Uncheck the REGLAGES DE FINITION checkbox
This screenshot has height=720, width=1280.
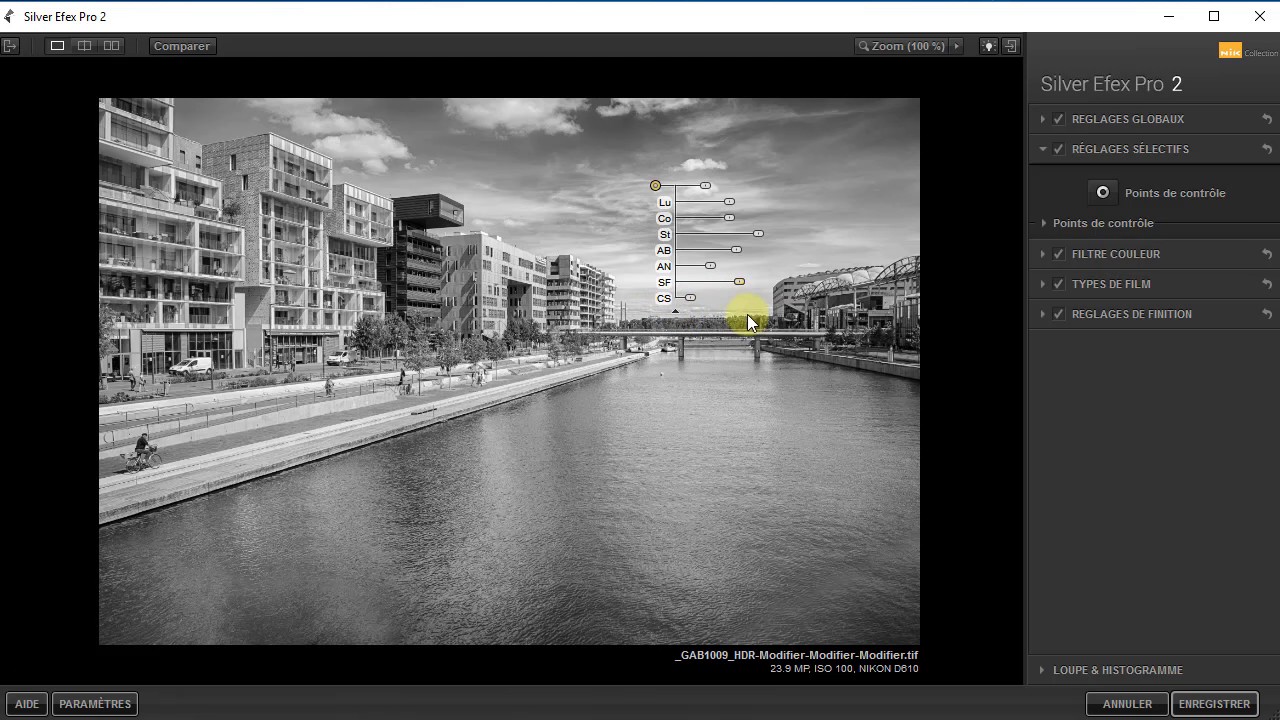click(x=1059, y=314)
